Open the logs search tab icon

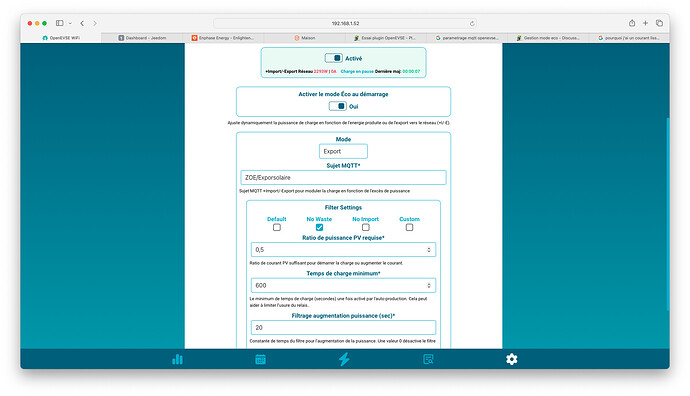428,359
